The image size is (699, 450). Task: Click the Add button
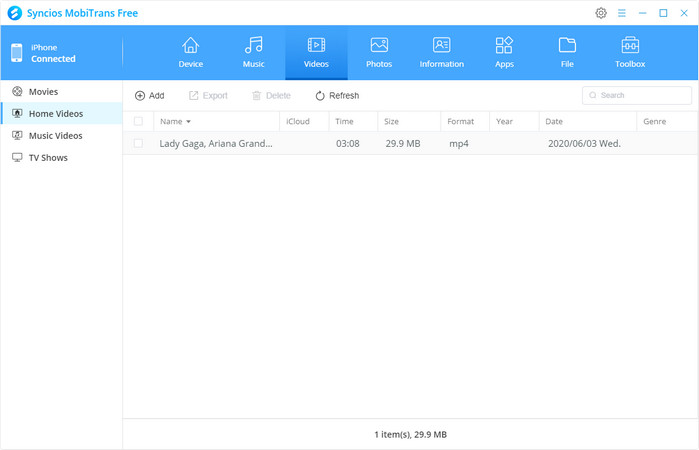point(150,95)
